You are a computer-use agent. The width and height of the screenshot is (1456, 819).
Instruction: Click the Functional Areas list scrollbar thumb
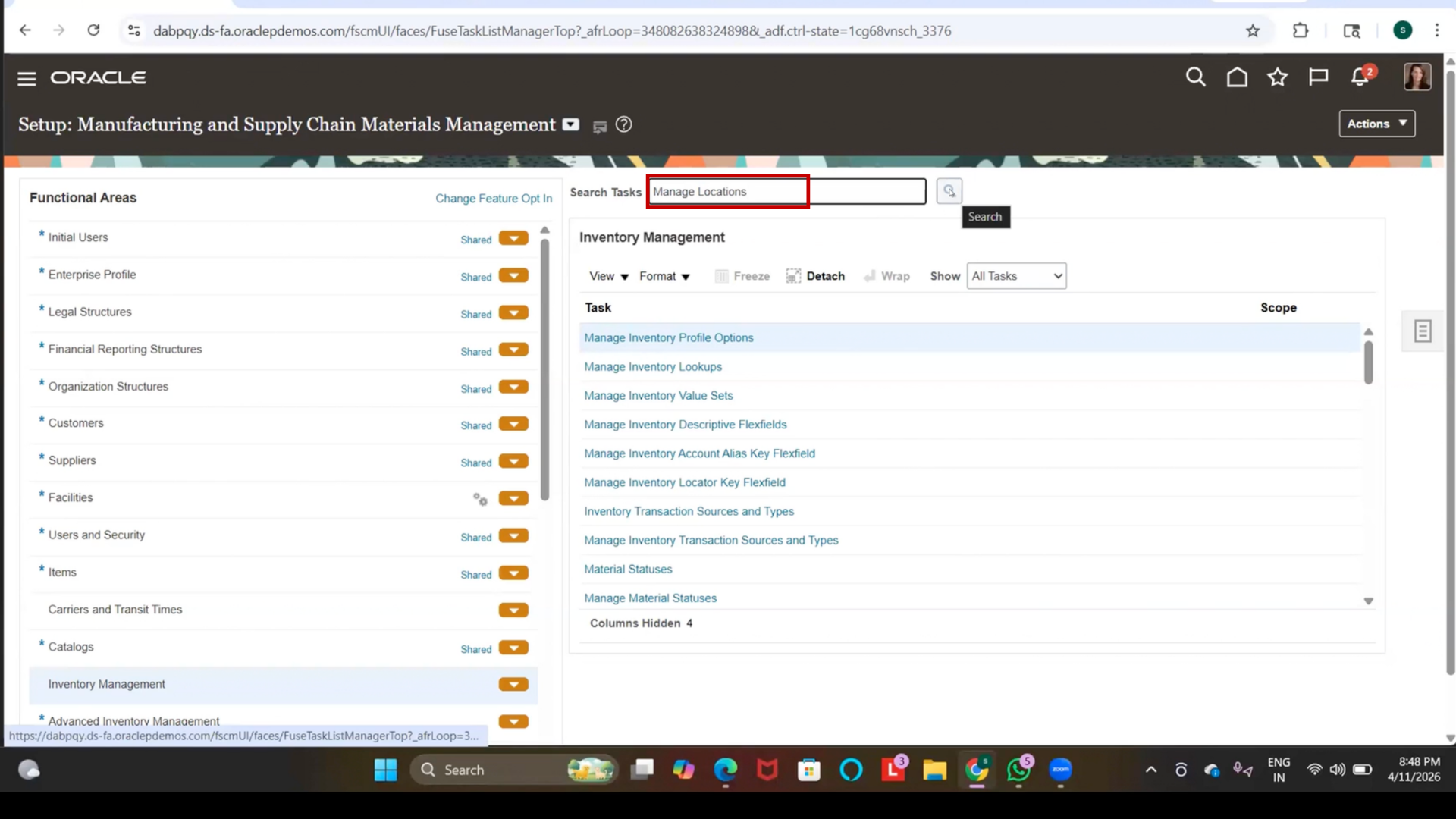pyautogui.click(x=544, y=370)
